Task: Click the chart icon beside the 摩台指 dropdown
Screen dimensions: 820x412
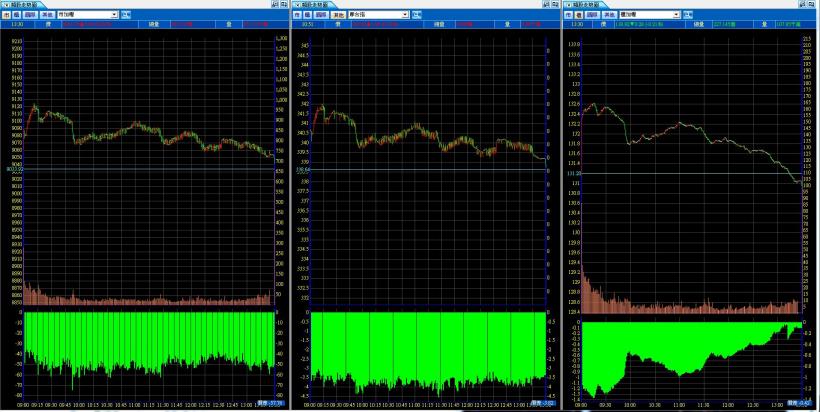Action: pyautogui.click(x=417, y=15)
